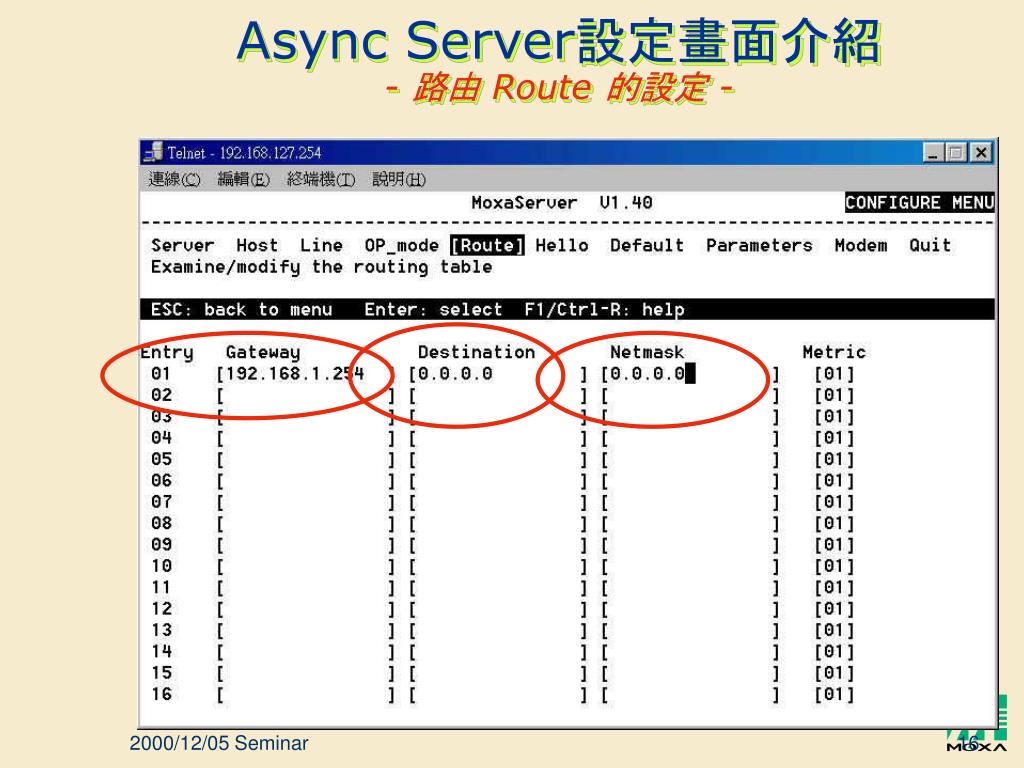Click the '2000/12/05 Seminar' footer text
The image size is (1024, 768).
[219, 743]
